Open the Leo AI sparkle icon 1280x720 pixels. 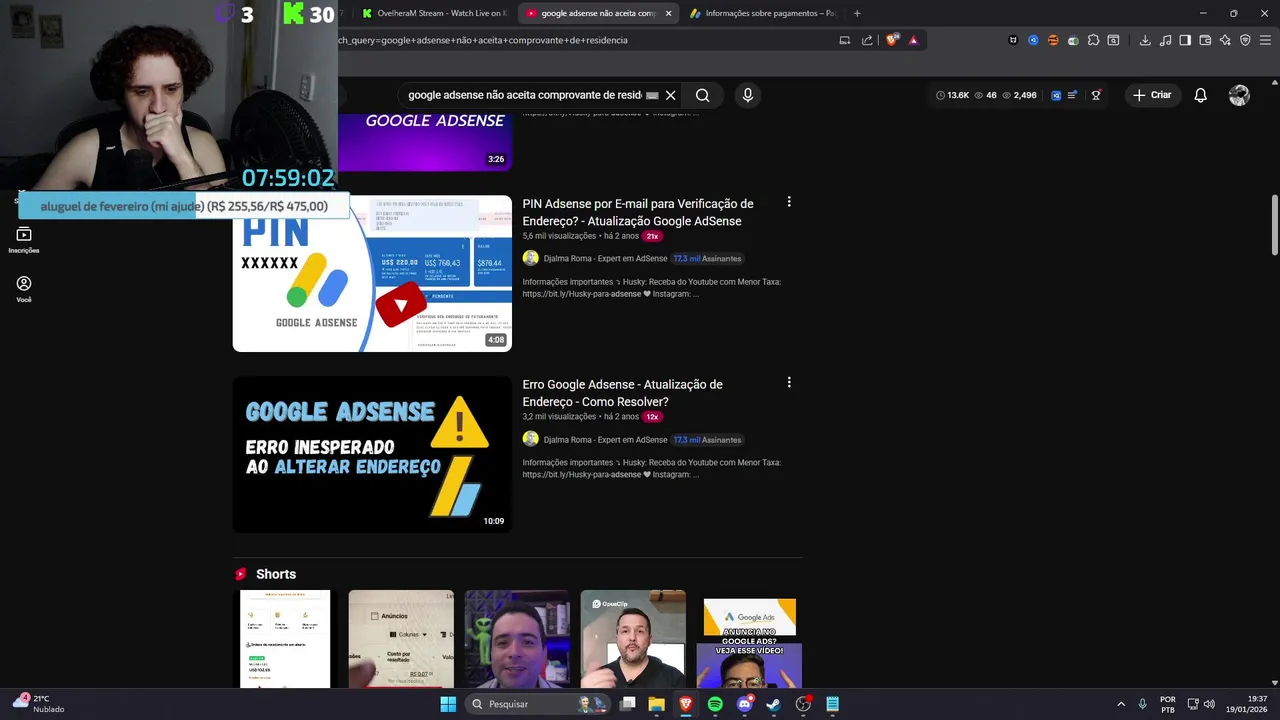click(1225, 40)
